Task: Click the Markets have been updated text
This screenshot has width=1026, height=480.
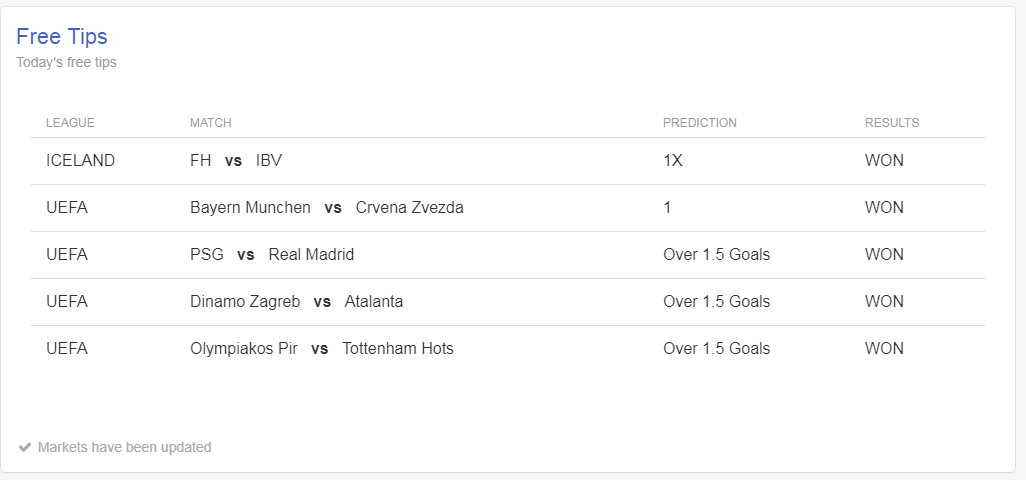Action: tap(124, 447)
